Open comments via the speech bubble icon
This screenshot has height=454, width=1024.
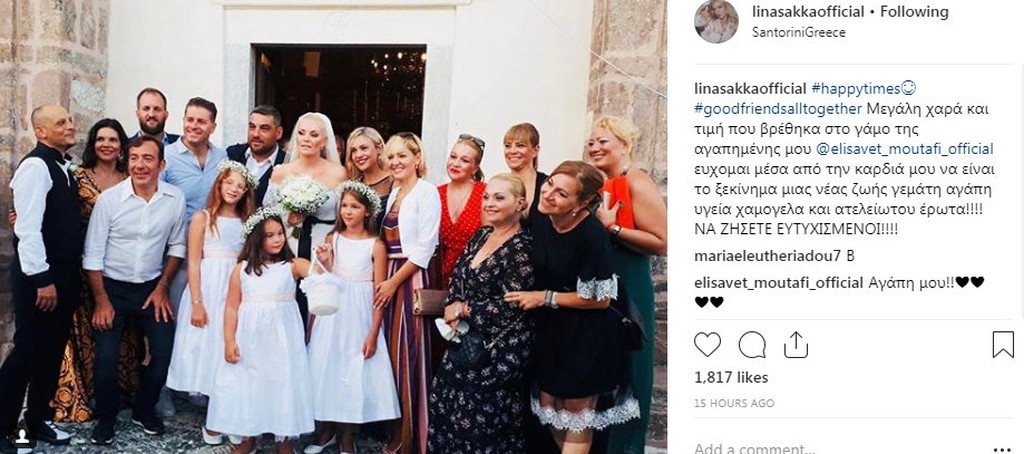752,344
